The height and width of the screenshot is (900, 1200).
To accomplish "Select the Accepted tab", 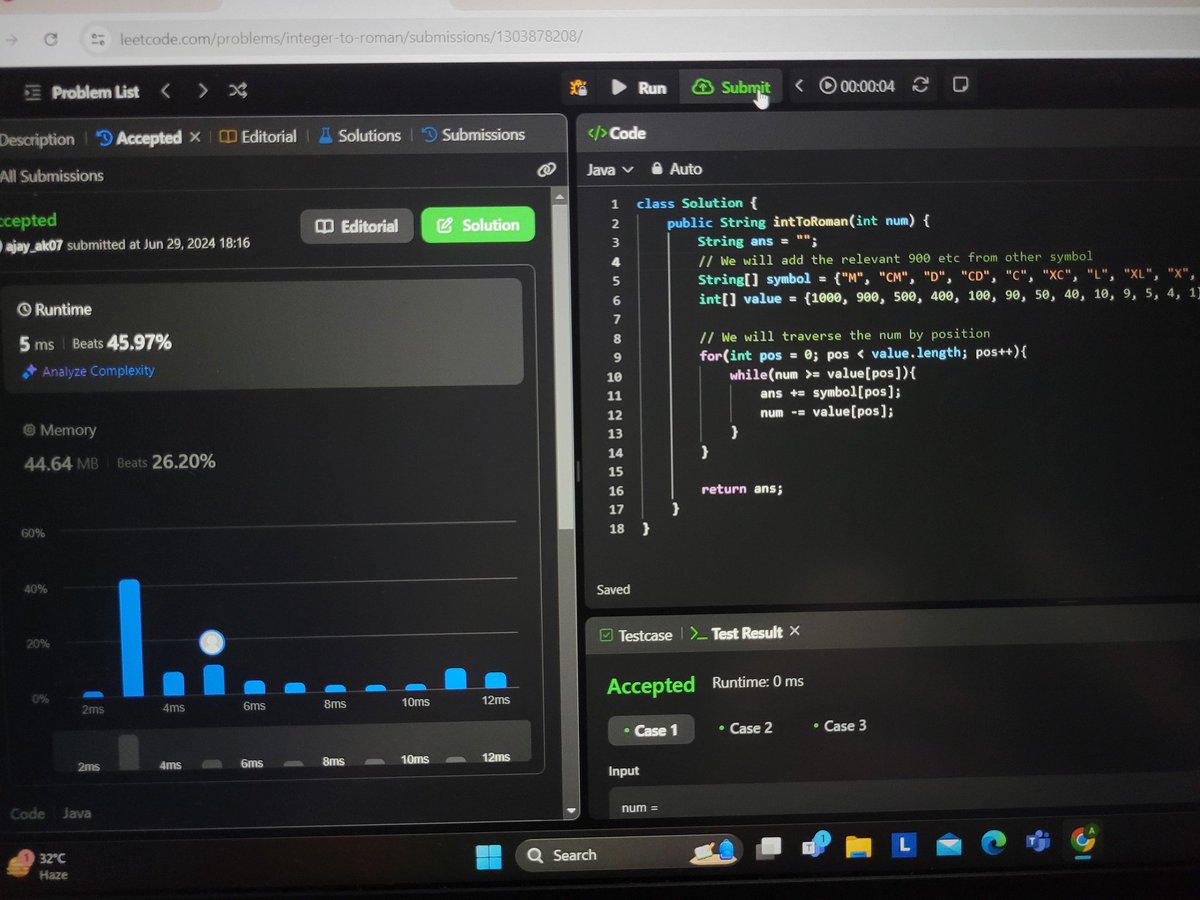I will click(x=139, y=138).
